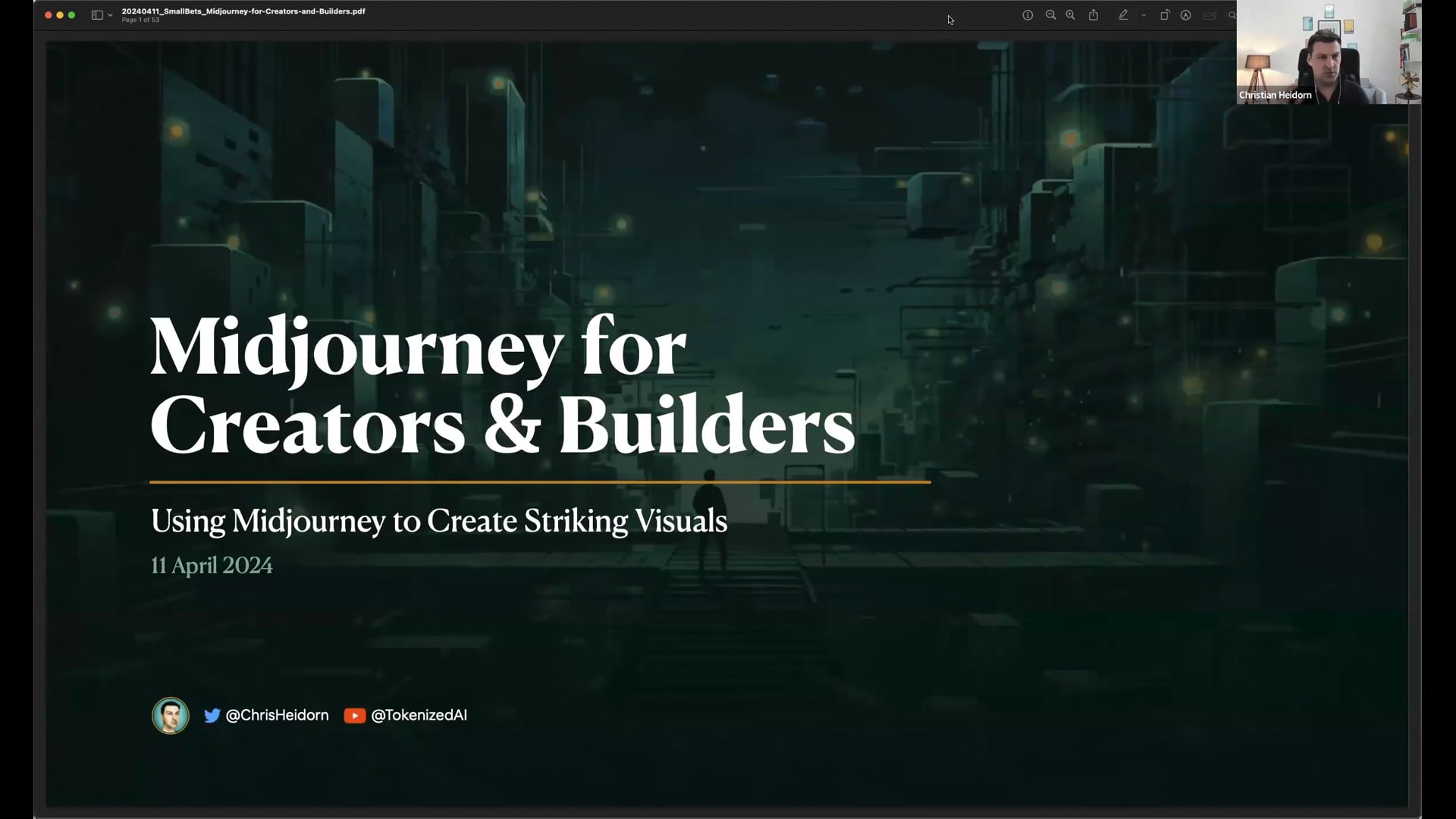Select the form fill tool in the toolbar

[1209, 15]
